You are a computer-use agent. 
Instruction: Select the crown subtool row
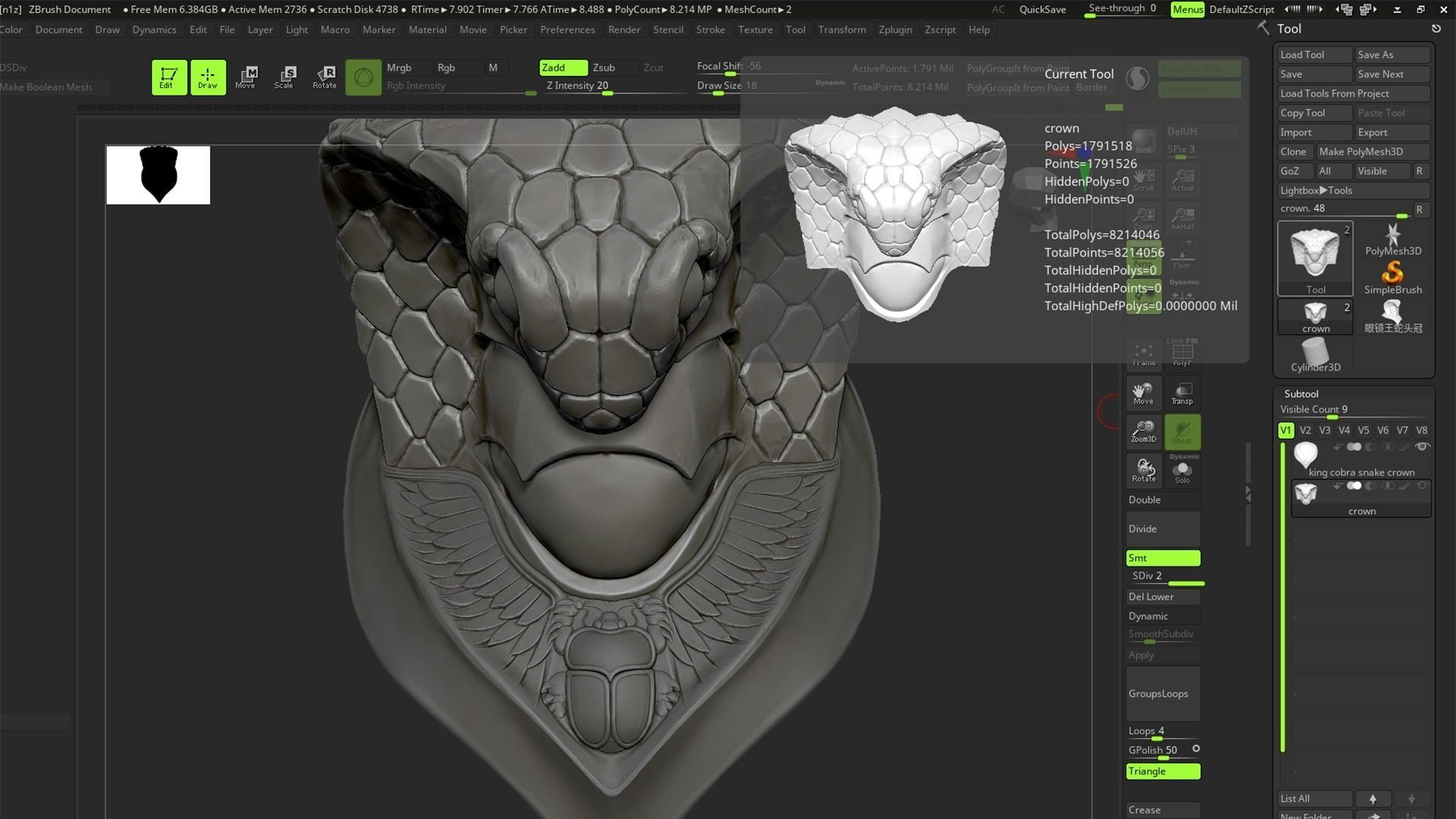tap(1361, 498)
